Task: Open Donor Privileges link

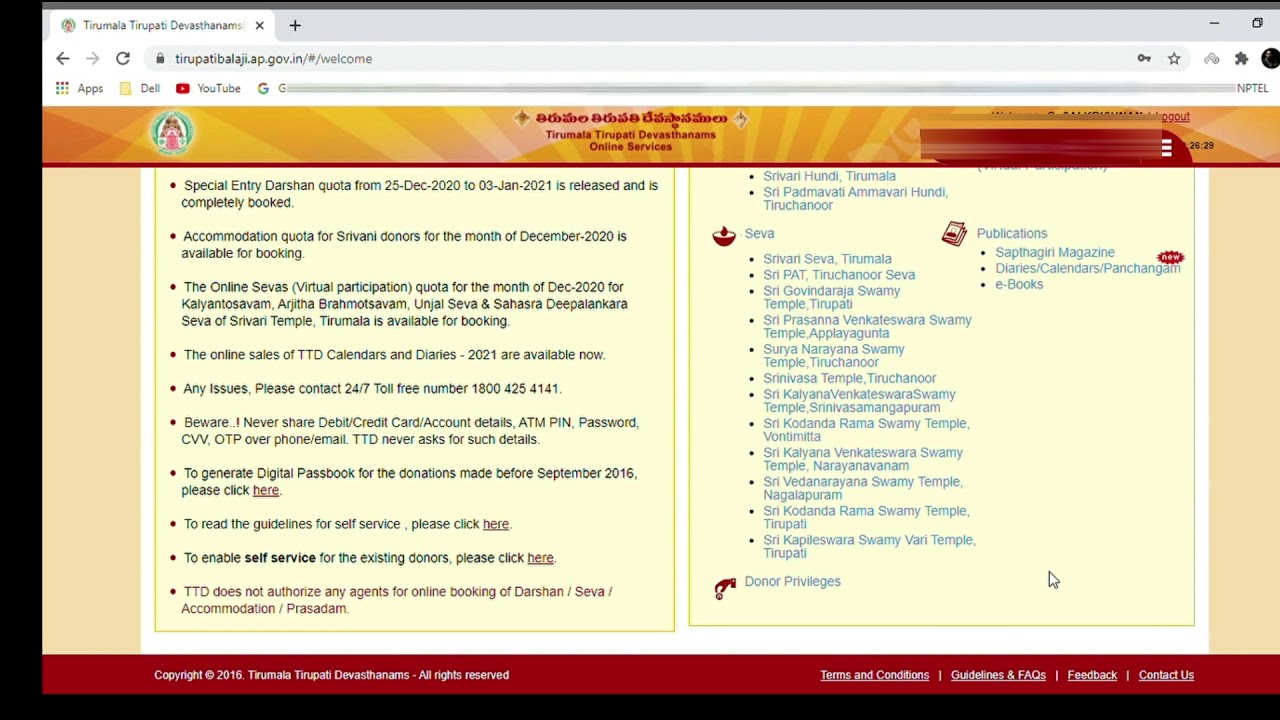Action: pos(792,581)
